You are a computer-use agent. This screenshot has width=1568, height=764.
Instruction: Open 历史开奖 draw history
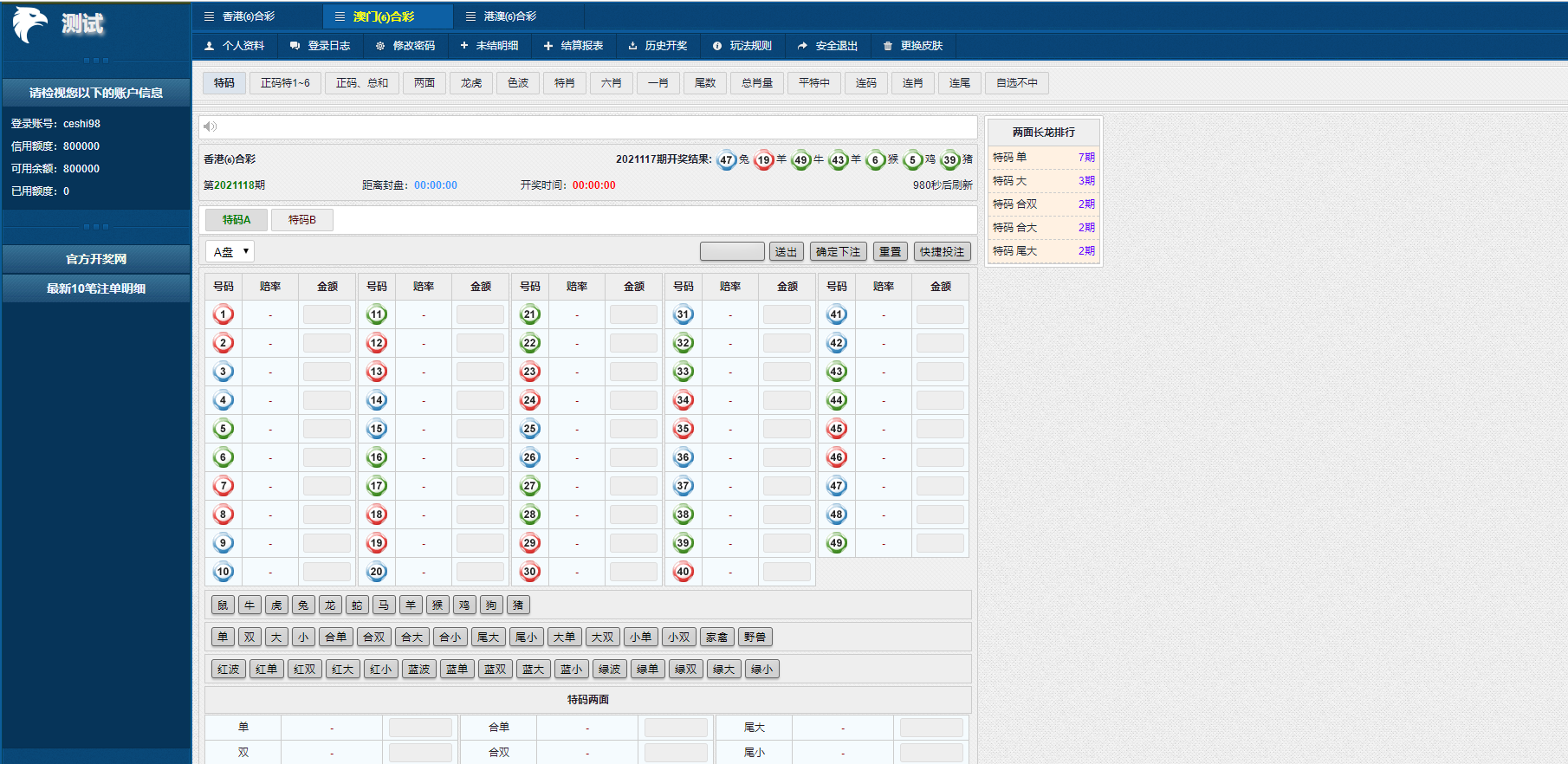pyautogui.click(x=658, y=46)
